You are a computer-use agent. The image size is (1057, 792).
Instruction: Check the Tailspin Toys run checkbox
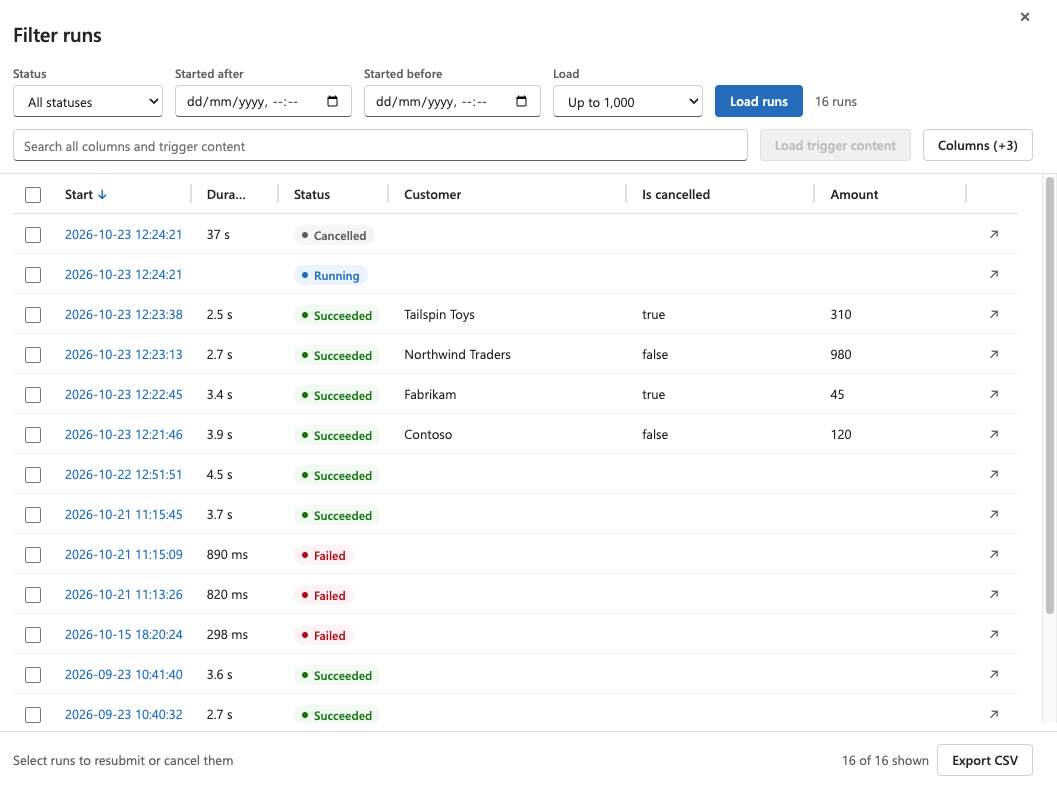tap(33, 315)
